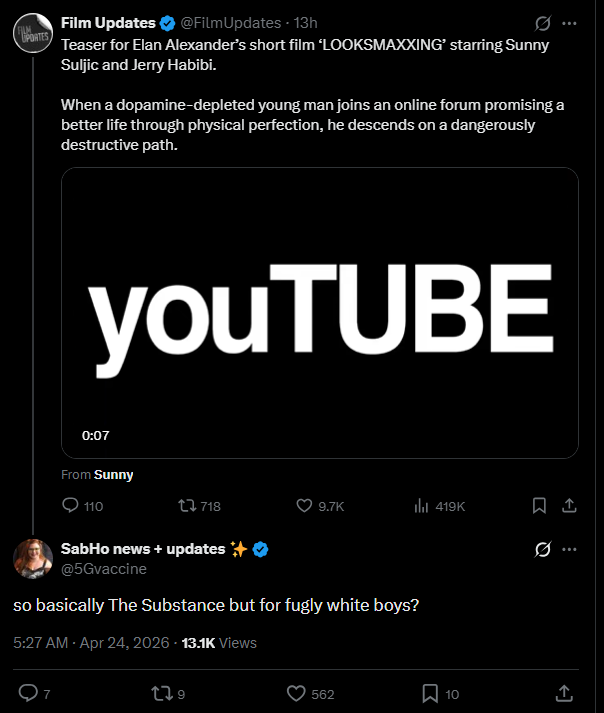Bookmark the Film Updates post

(x=539, y=506)
